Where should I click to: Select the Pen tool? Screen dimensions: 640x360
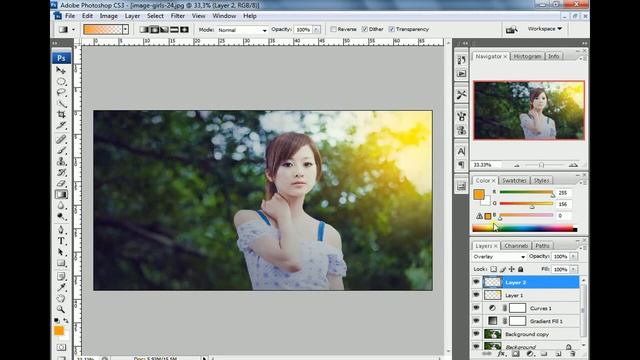coord(61,230)
